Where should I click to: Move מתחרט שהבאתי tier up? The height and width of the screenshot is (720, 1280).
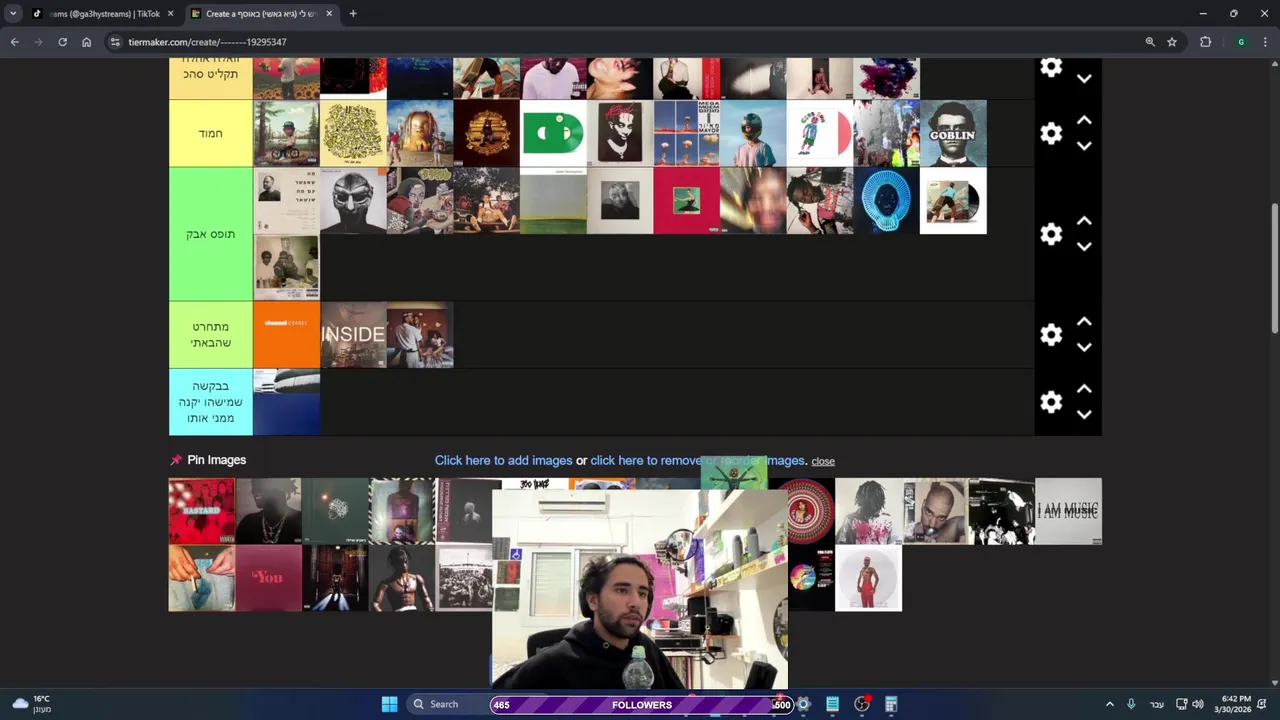tap(1084, 322)
